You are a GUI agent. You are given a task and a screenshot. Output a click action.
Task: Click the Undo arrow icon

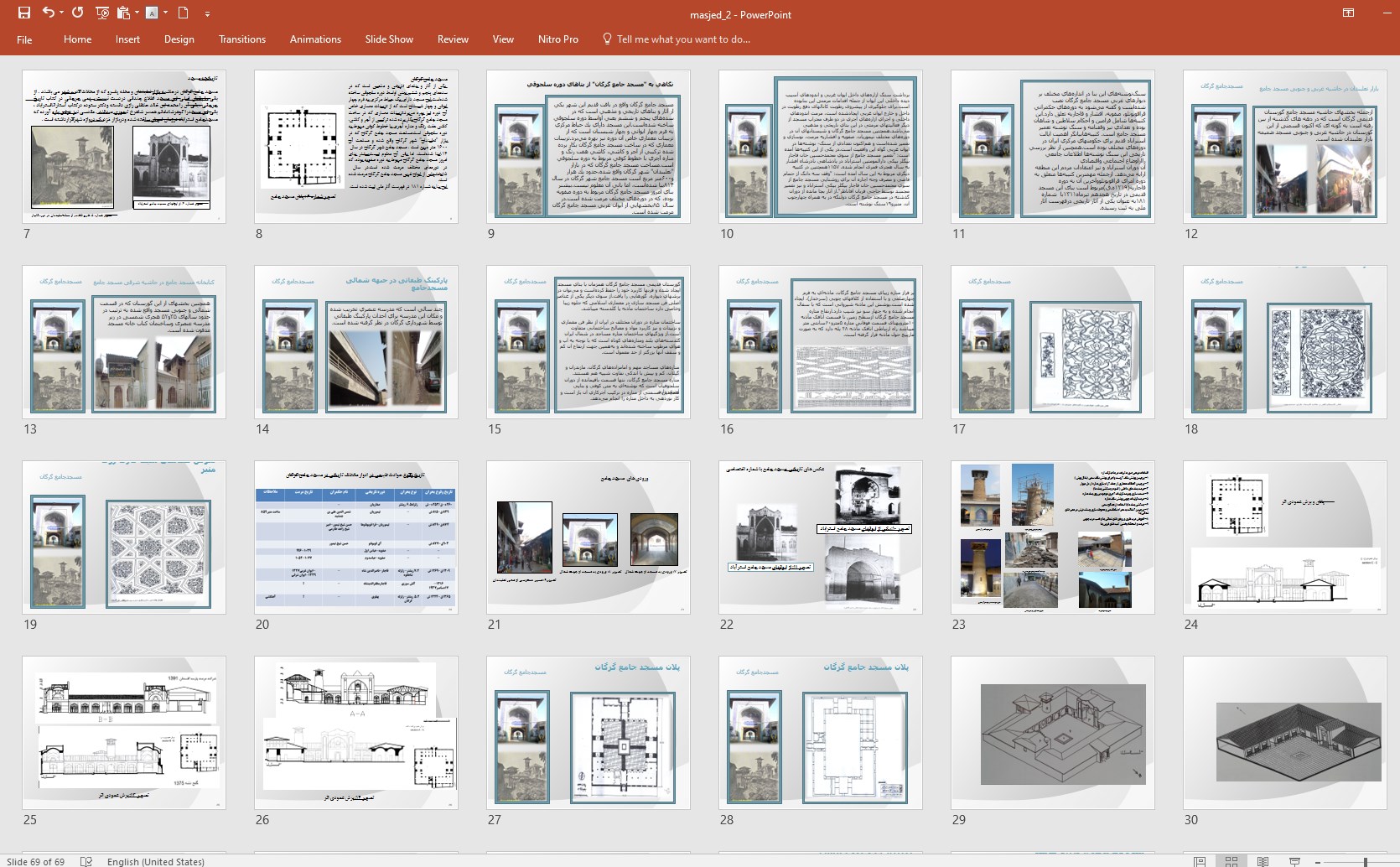49,13
